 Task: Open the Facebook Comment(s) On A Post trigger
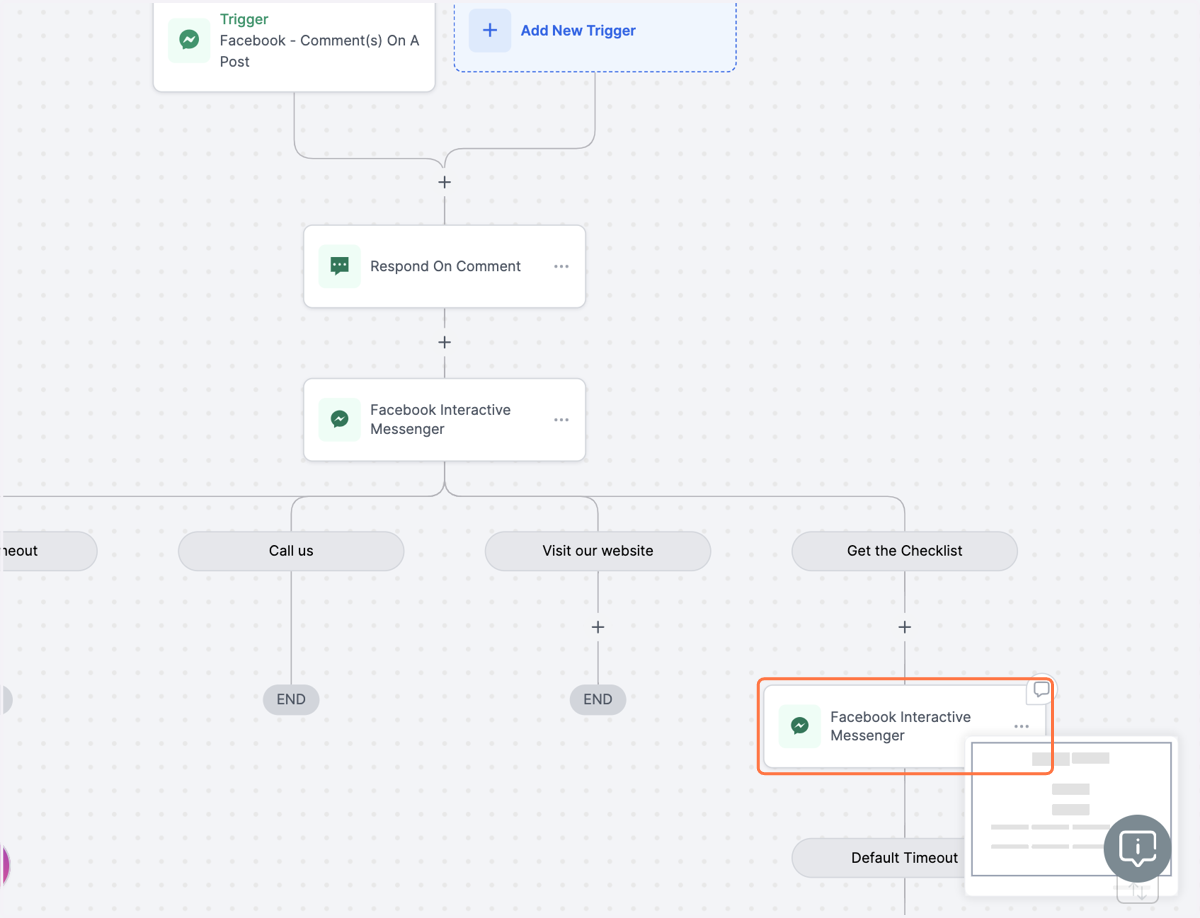294,46
